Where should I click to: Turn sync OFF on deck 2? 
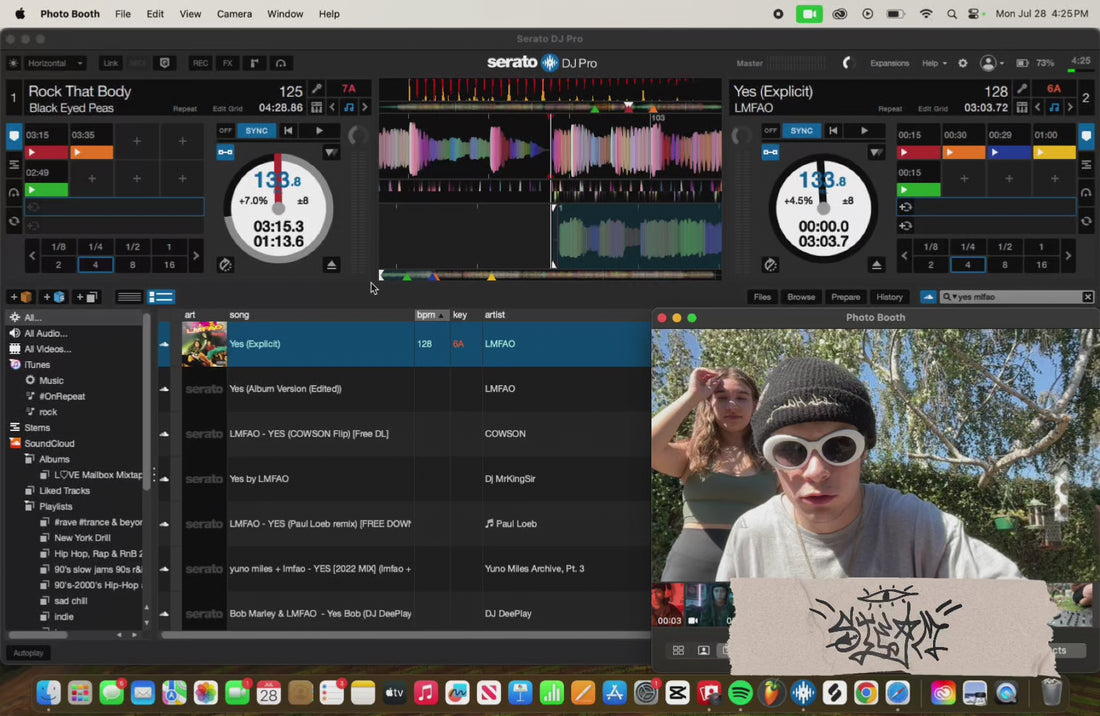pos(770,130)
